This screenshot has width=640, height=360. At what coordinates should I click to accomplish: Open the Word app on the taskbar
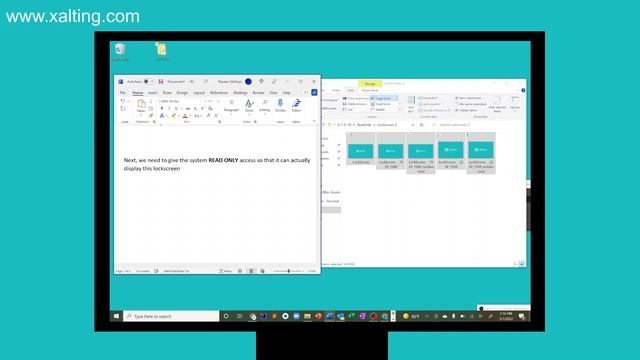329,316
